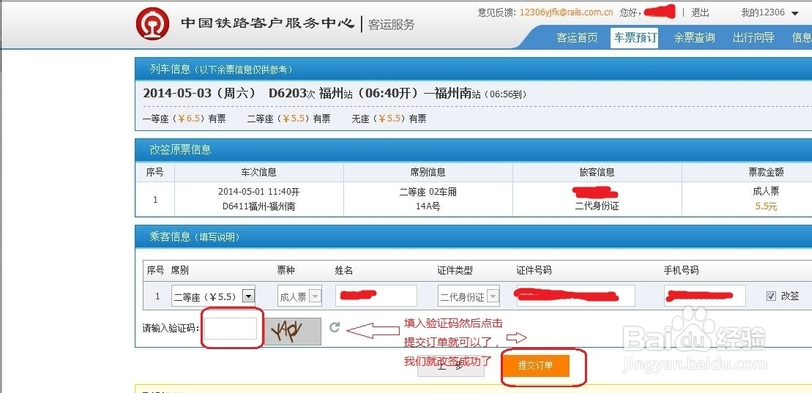Click the 14A号 seat text
The width and height of the screenshot is (812, 393).
tap(428, 206)
